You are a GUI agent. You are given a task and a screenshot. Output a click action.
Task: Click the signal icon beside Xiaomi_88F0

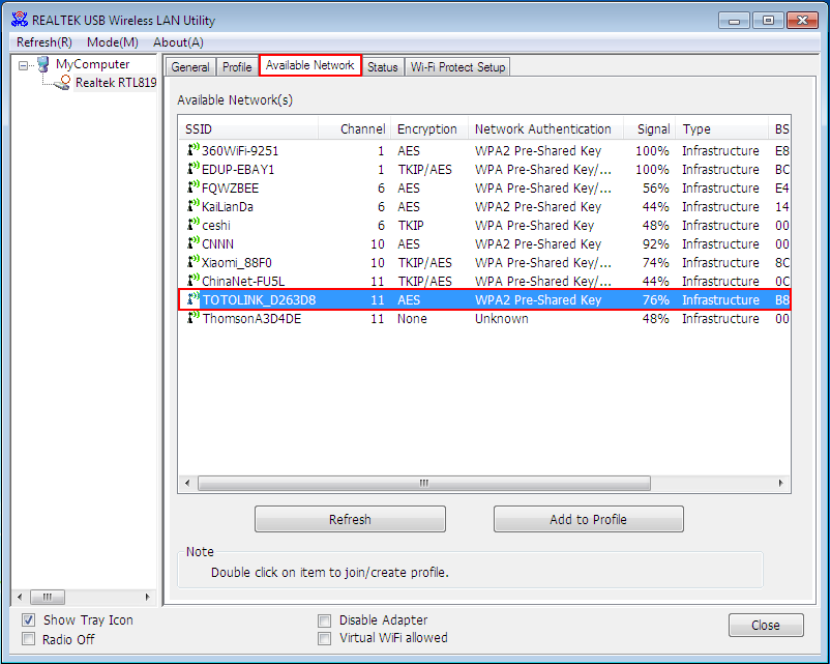(x=193, y=262)
